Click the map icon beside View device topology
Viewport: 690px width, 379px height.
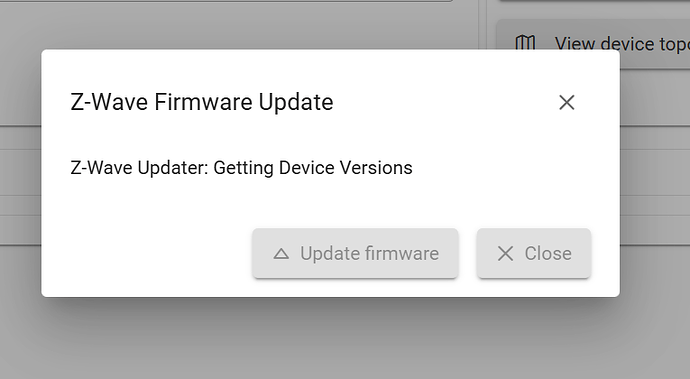(525, 44)
